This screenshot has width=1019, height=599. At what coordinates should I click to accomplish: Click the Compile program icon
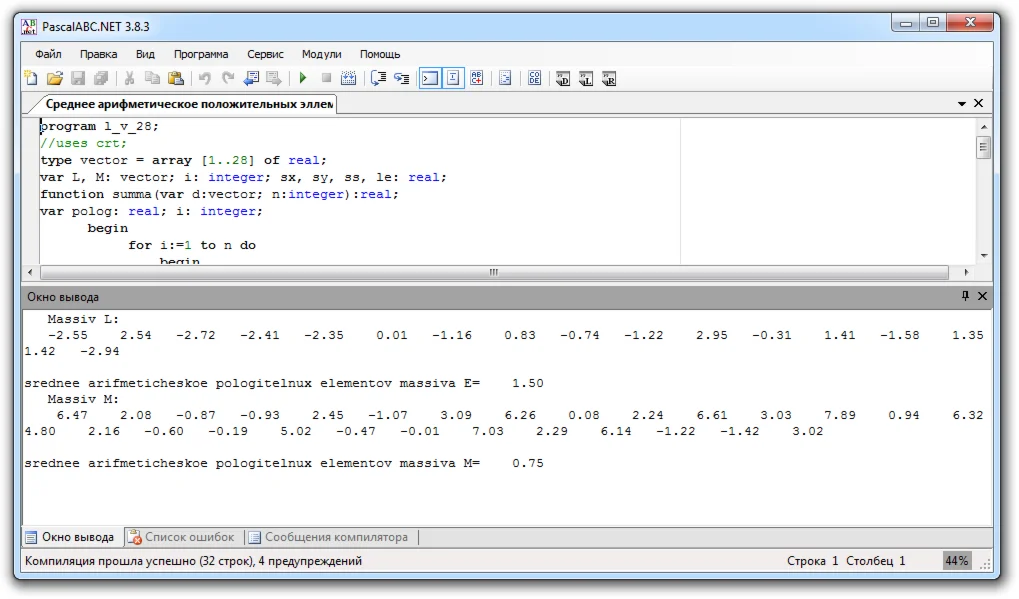coord(348,78)
